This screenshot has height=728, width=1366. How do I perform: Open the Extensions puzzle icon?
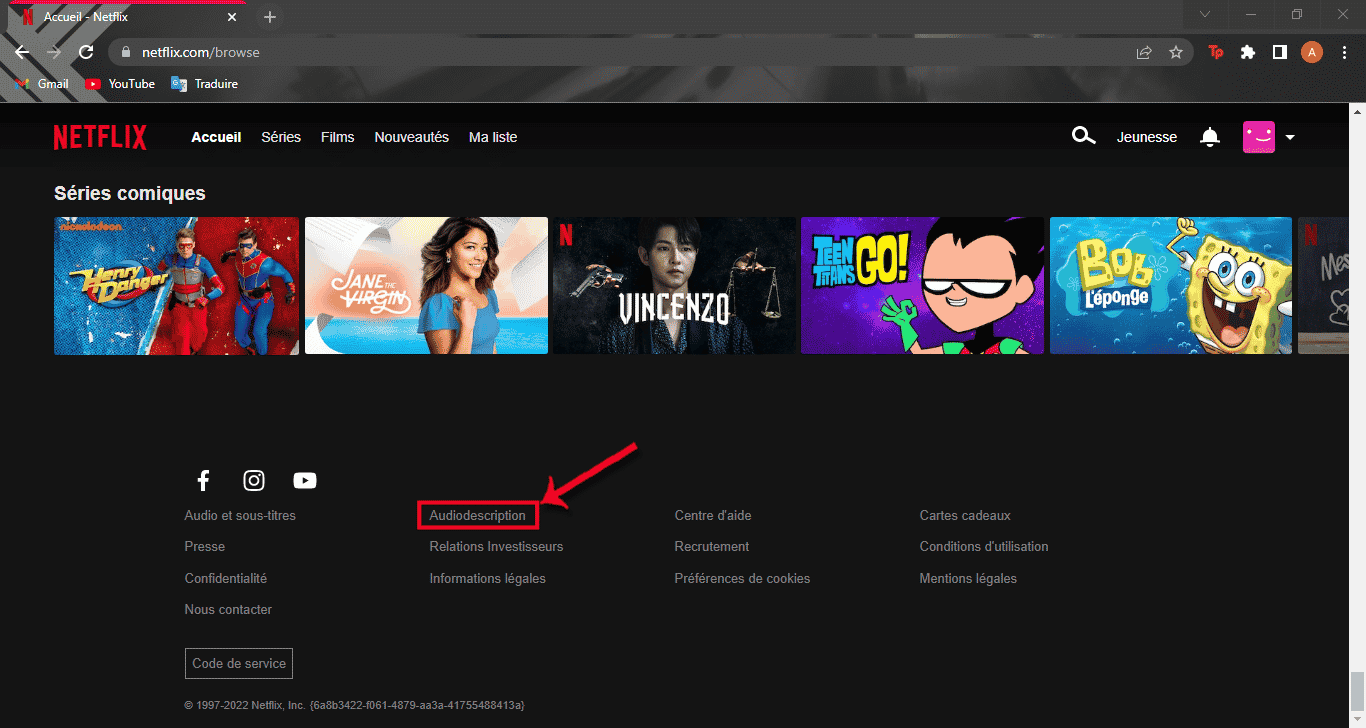pyautogui.click(x=1247, y=52)
